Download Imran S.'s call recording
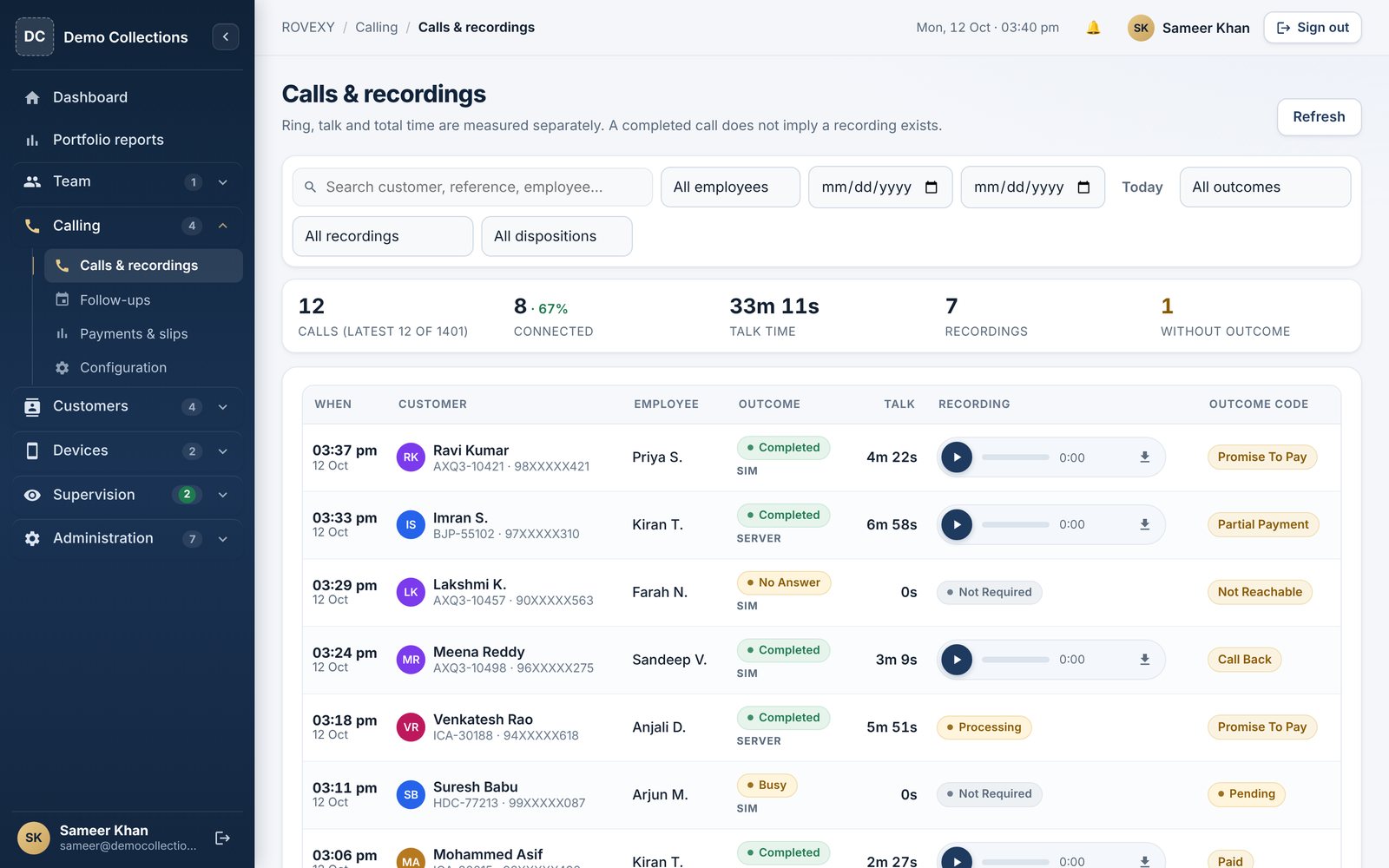The image size is (1389, 868). tap(1144, 524)
